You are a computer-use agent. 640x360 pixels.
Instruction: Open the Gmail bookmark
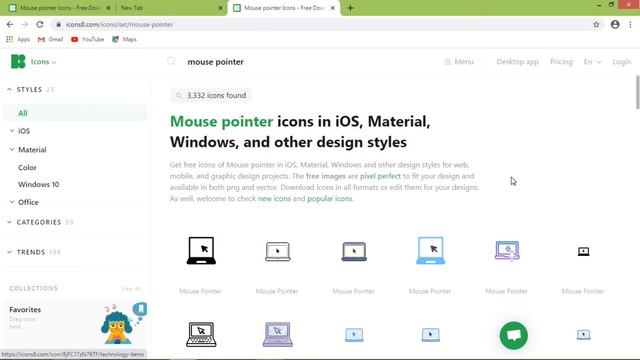pyautogui.click(x=50, y=39)
